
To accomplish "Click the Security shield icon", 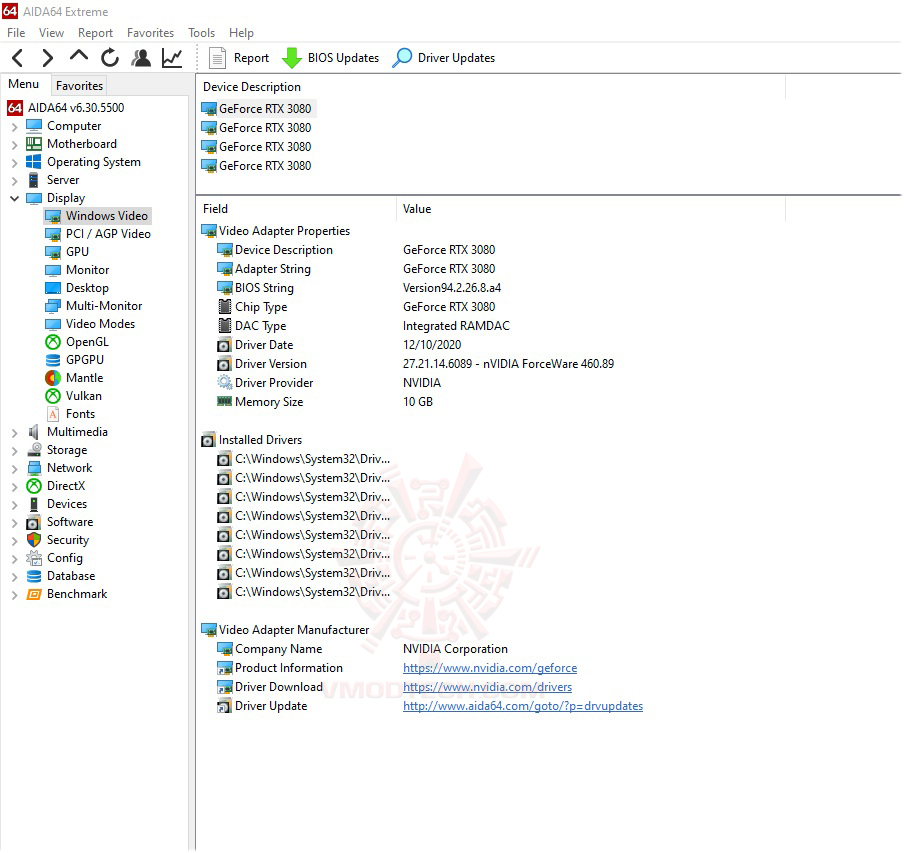I will coord(34,540).
